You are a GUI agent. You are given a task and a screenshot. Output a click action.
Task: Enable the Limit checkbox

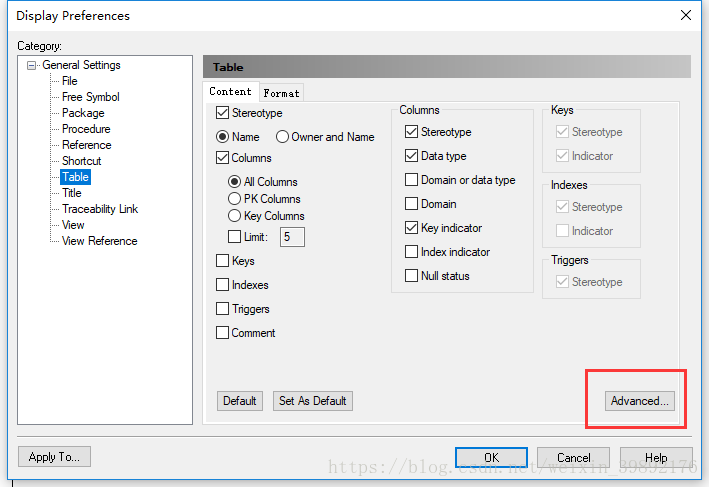point(234,236)
